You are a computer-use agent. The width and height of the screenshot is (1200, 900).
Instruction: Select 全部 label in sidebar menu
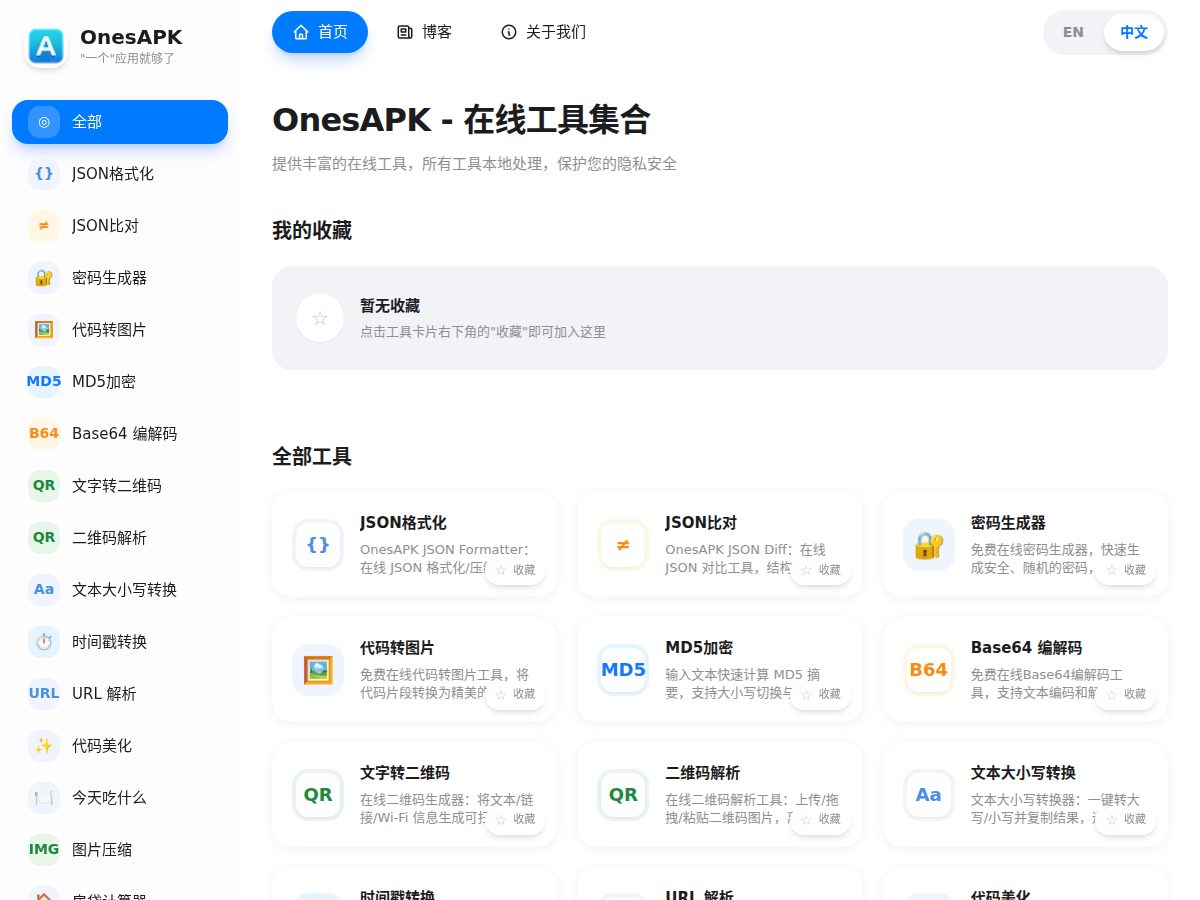[x=87, y=122]
